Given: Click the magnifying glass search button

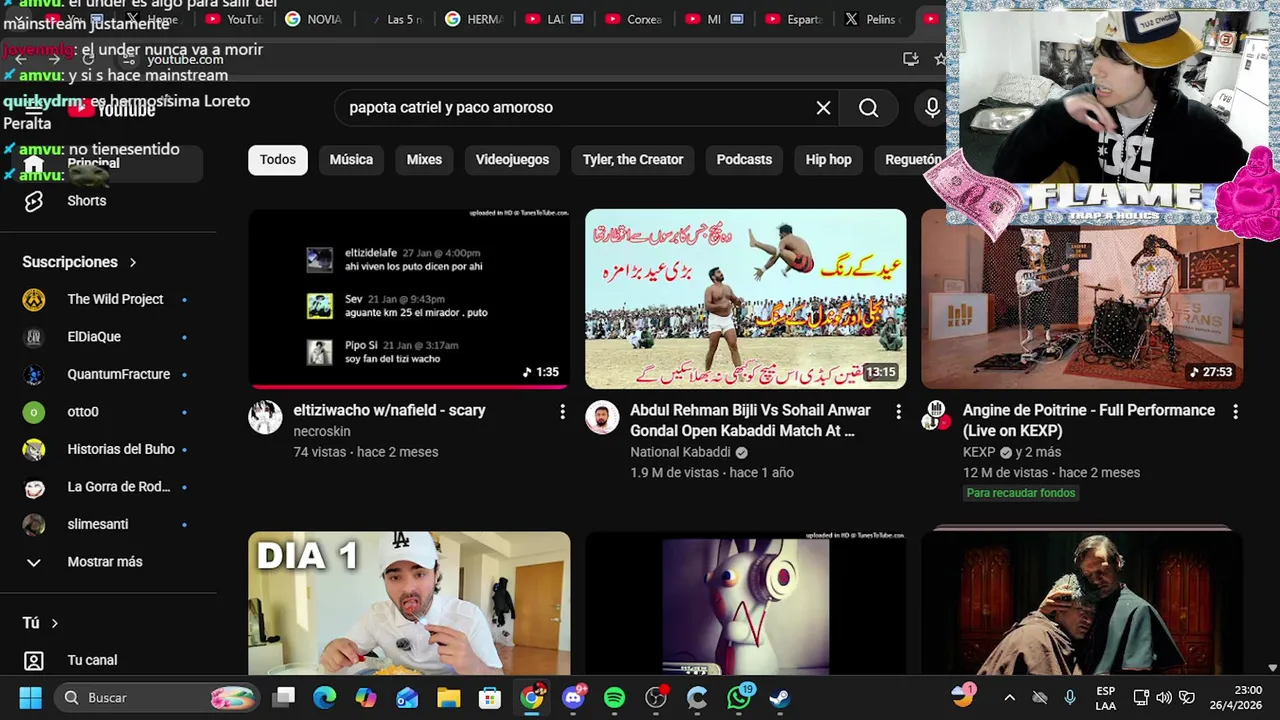Looking at the screenshot, I should (x=868, y=108).
